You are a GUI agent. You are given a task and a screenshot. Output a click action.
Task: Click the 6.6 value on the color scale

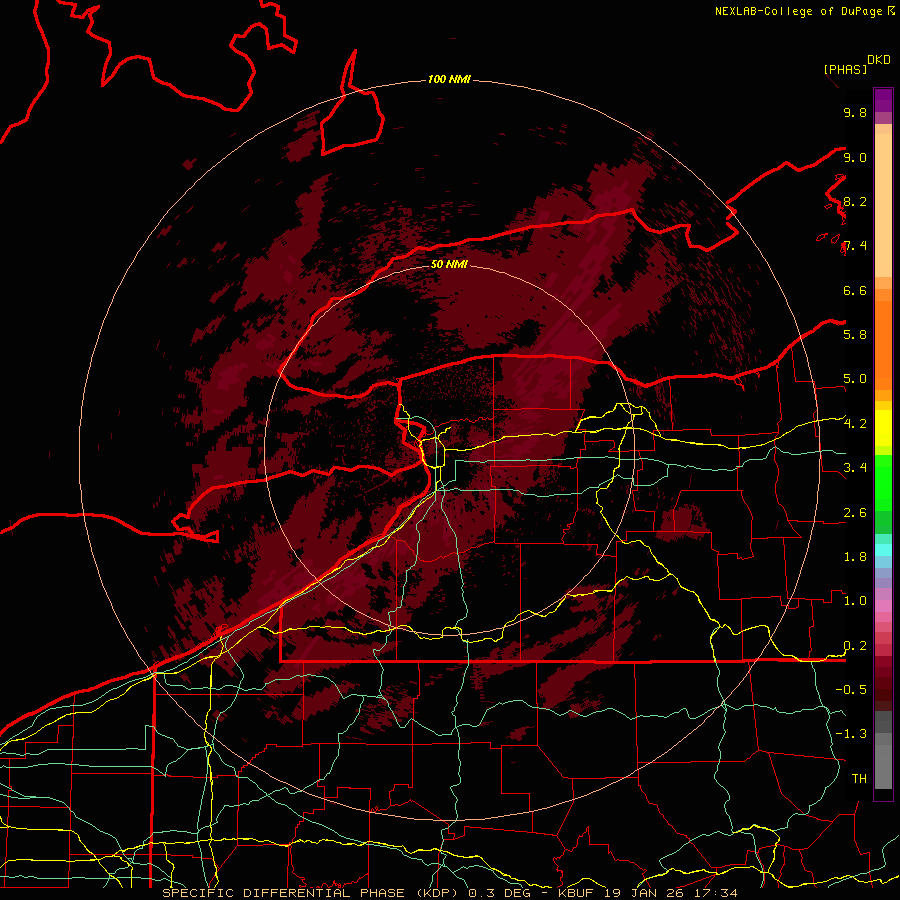click(855, 290)
